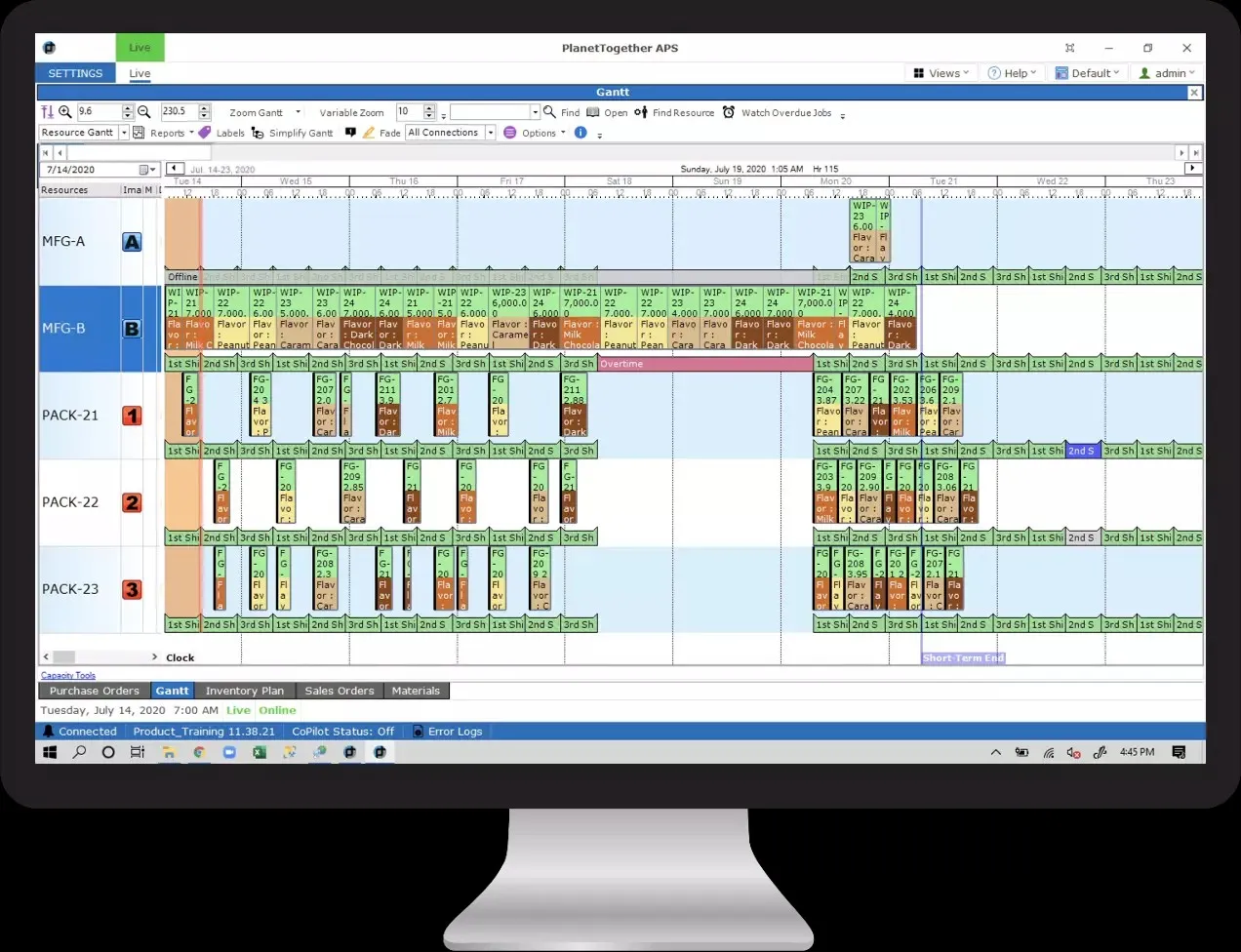
Task: Open the Views dropdown menu
Action: (941, 73)
